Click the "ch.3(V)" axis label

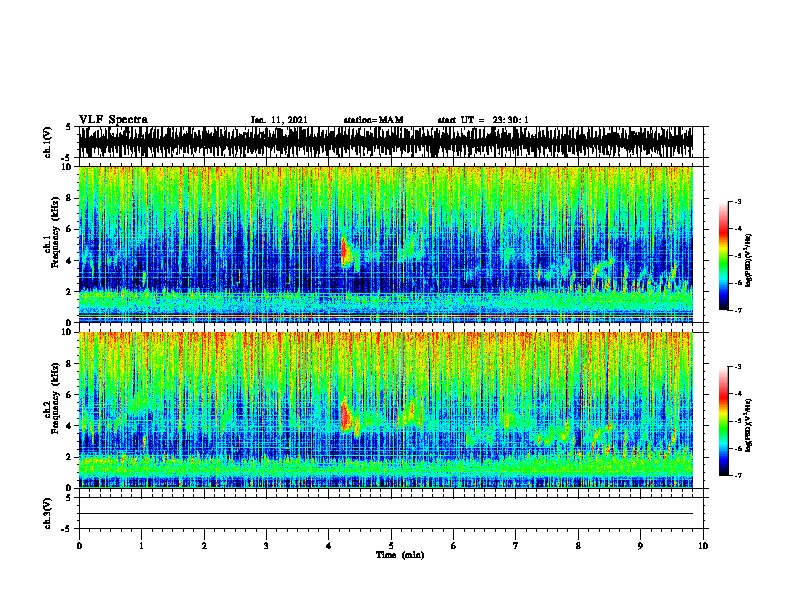47,513
